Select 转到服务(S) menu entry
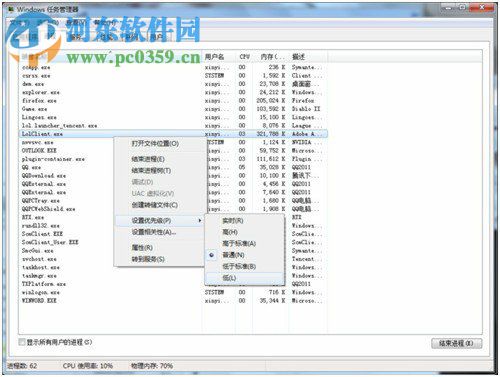This screenshot has width=500, height=377. tap(148, 259)
